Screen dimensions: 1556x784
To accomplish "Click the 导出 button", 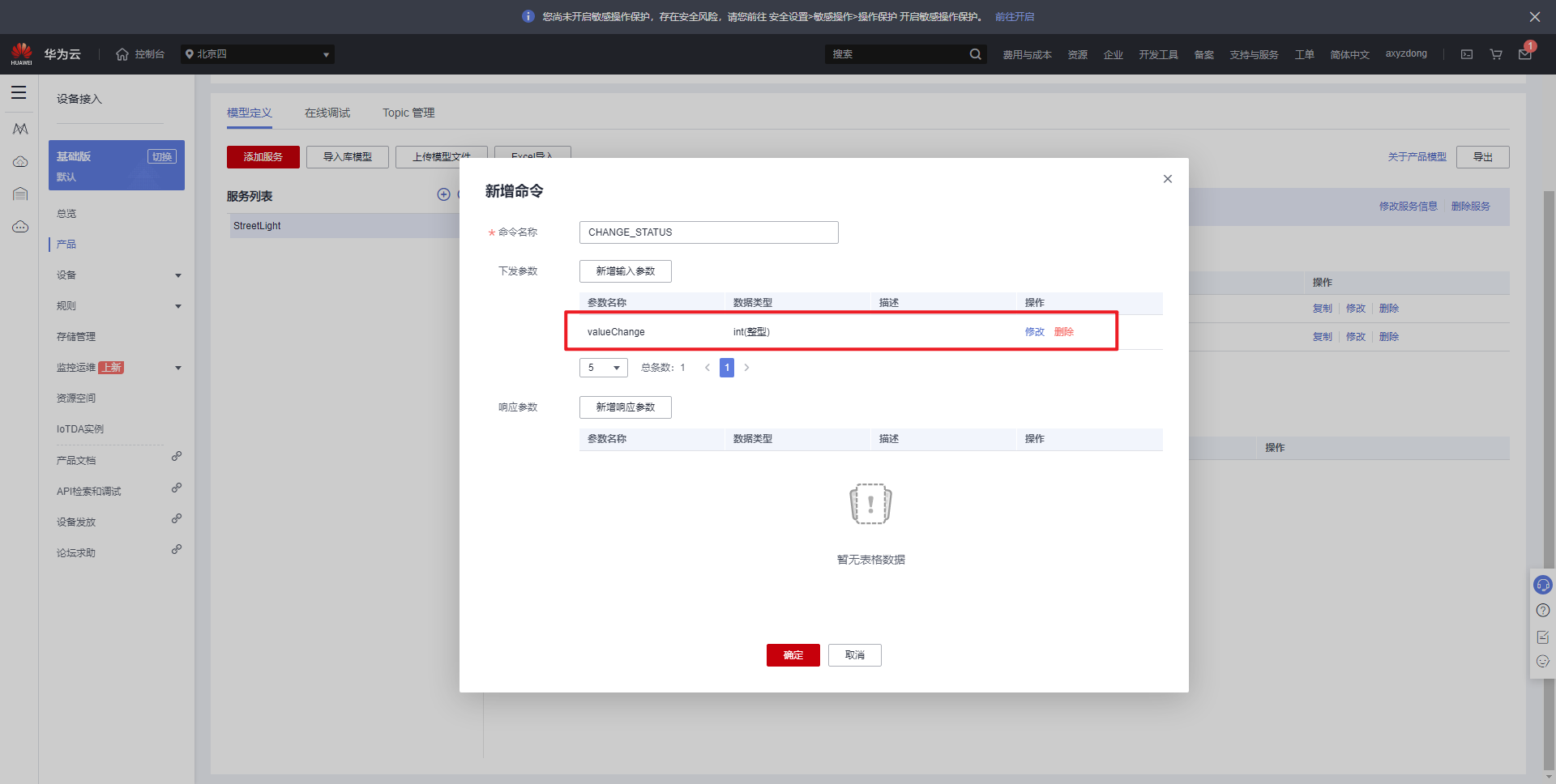I will pos(1483,157).
